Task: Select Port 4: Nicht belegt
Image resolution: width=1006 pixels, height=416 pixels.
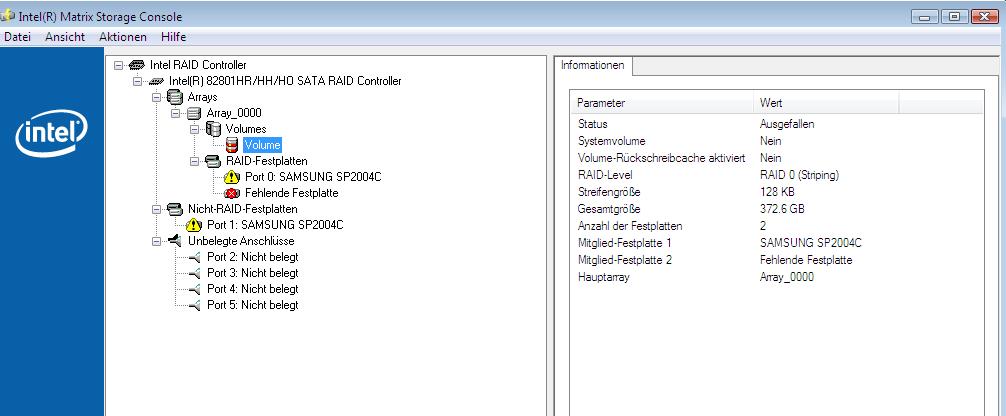Action: click(252, 290)
